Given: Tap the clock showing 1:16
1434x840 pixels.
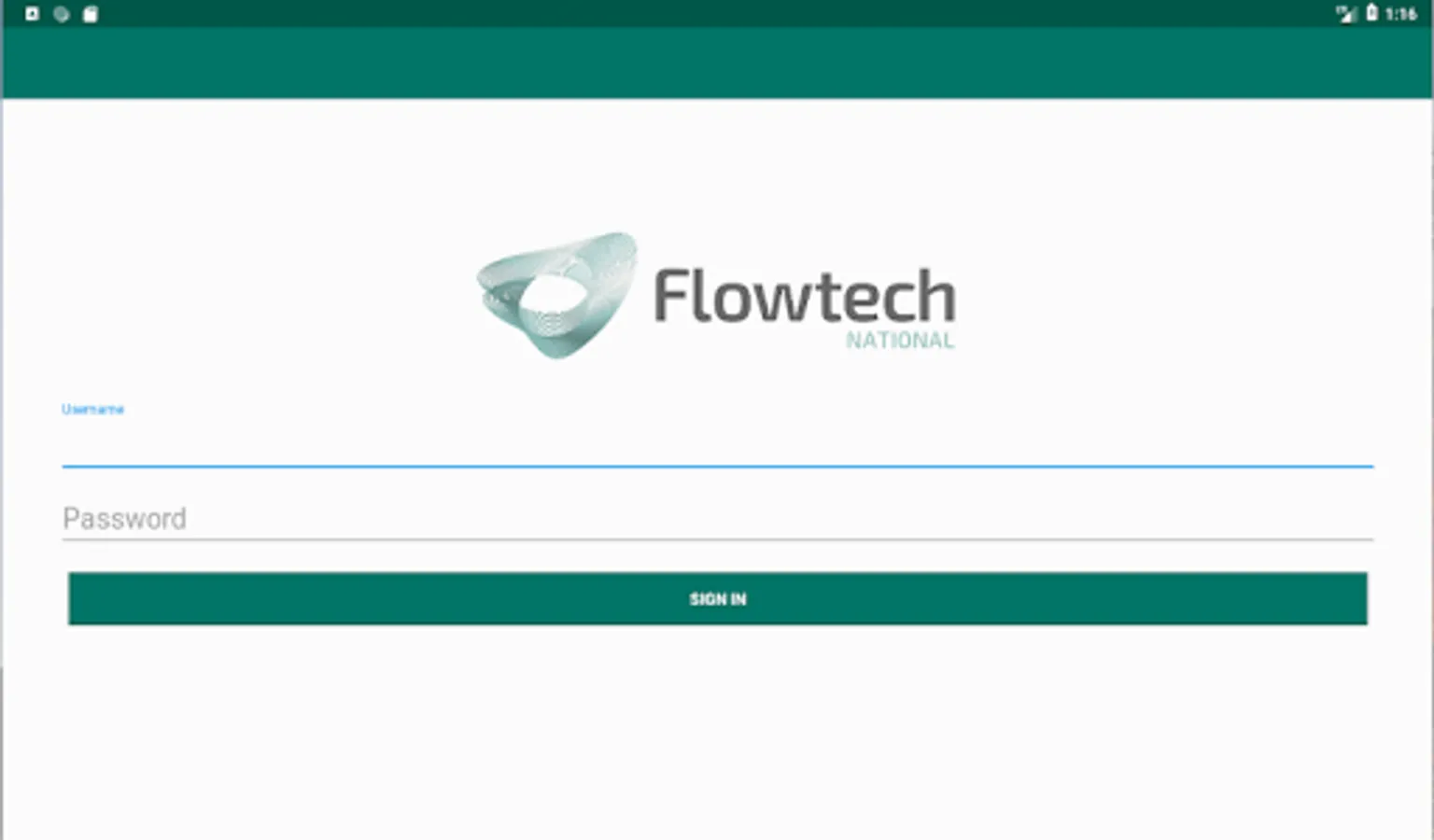Looking at the screenshot, I should [x=1400, y=14].
